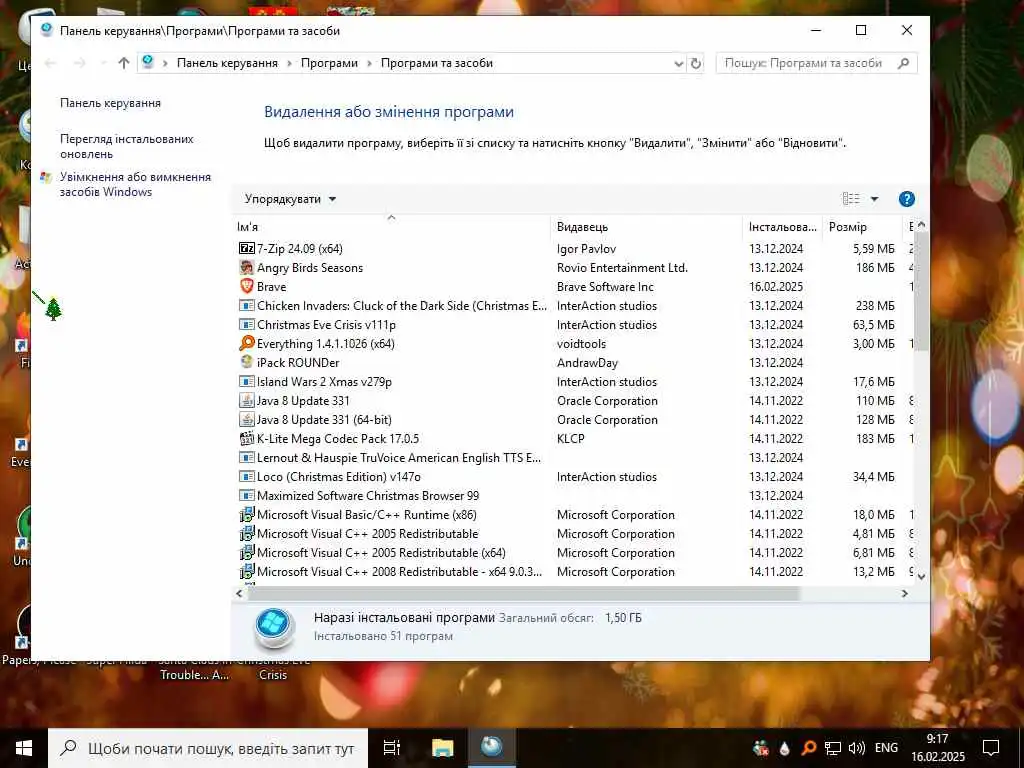Click the Microsoft Visual Basic/C++ Runtime icon

coord(246,515)
